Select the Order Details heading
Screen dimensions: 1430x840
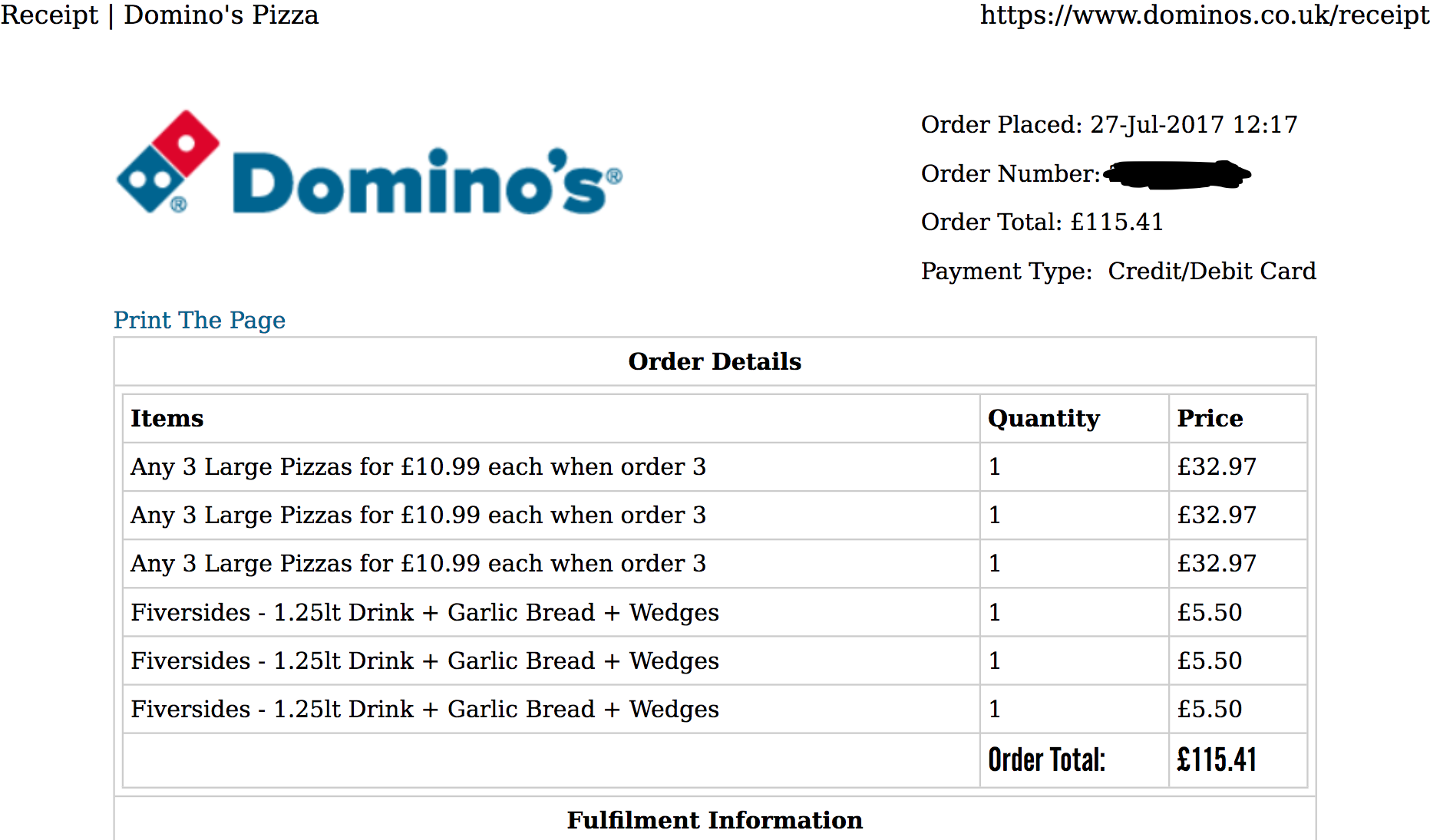715,361
